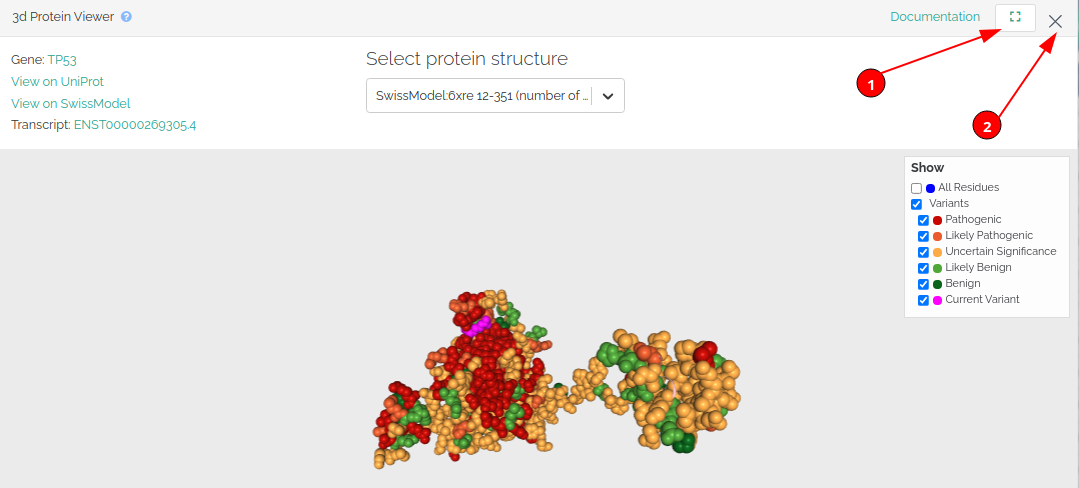Toggle the Likely Pathogenic checkbox
The width and height of the screenshot is (1079, 488).
pyautogui.click(x=923, y=236)
